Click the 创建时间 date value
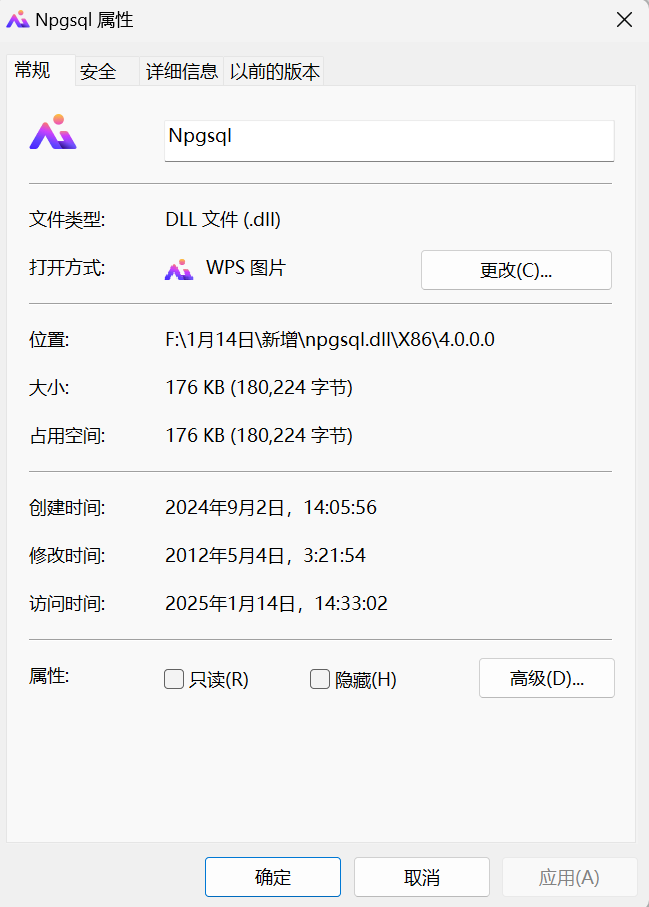Image resolution: width=649 pixels, height=907 pixels. (271, 508)
